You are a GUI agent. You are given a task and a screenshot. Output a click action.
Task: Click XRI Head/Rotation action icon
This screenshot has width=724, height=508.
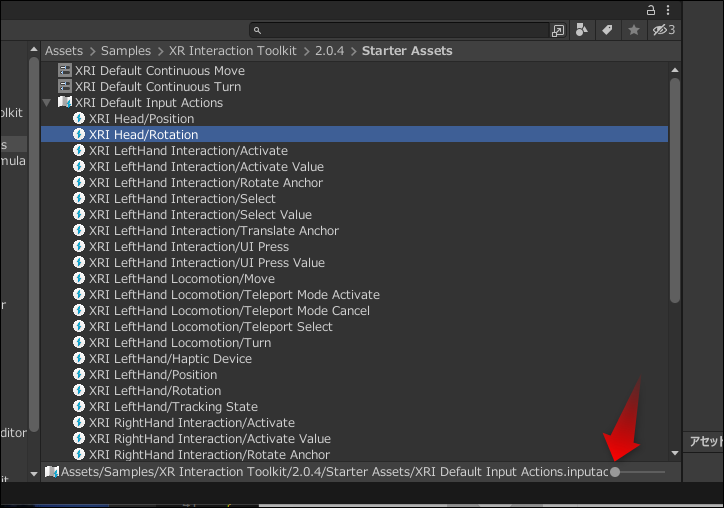79,134
